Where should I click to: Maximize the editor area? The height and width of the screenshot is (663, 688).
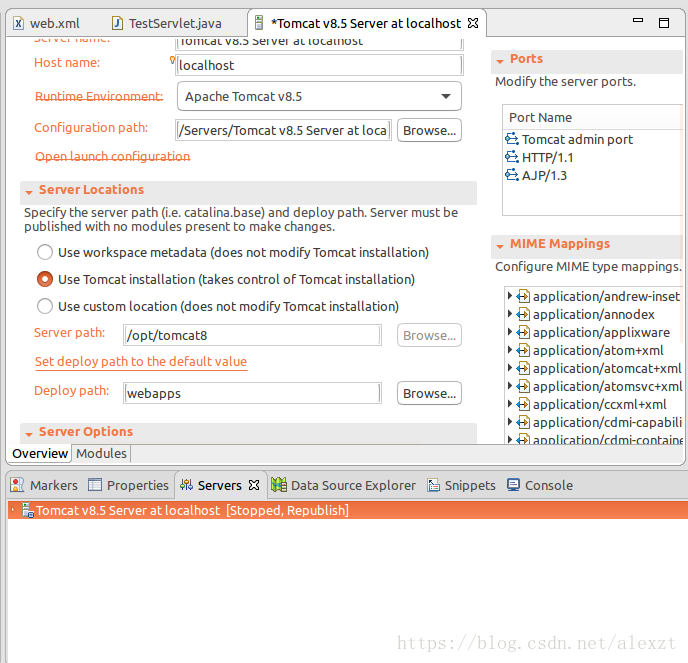coord(664,23)
